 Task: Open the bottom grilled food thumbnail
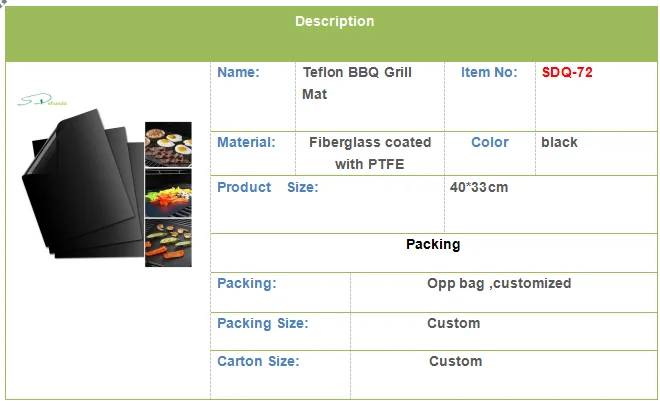pos(168,243)
